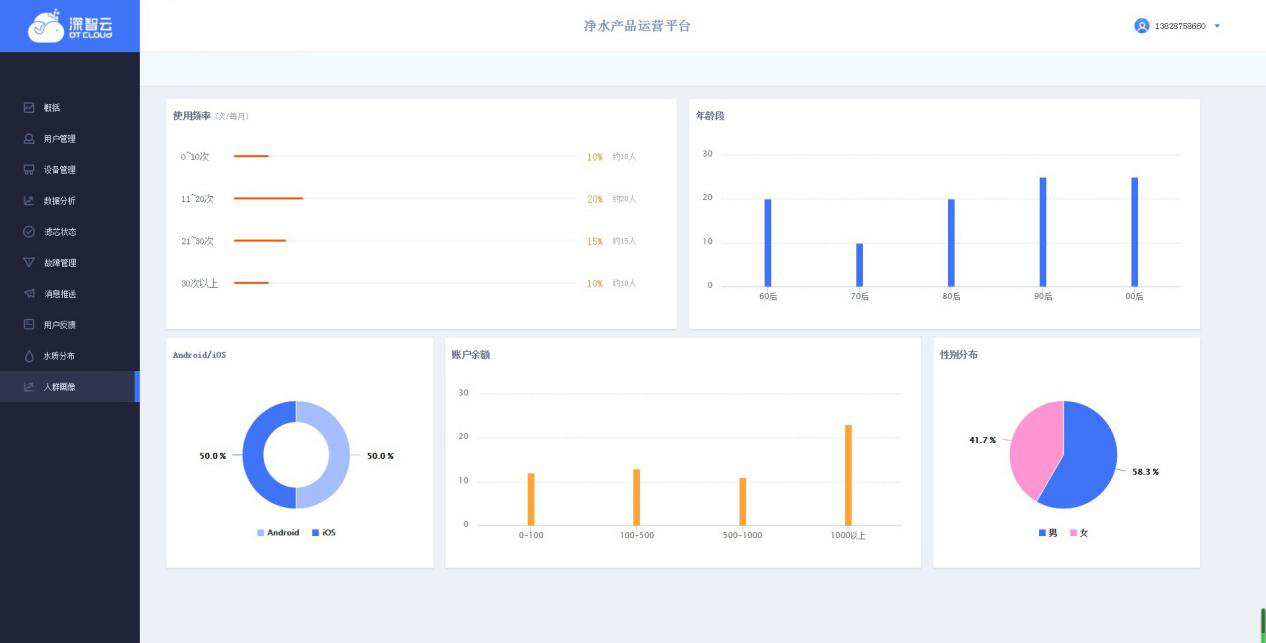Click the 数据分析 chart icon
This screenshot has width=1266, height=643.
pyautogui.click(x=29, y=201)
